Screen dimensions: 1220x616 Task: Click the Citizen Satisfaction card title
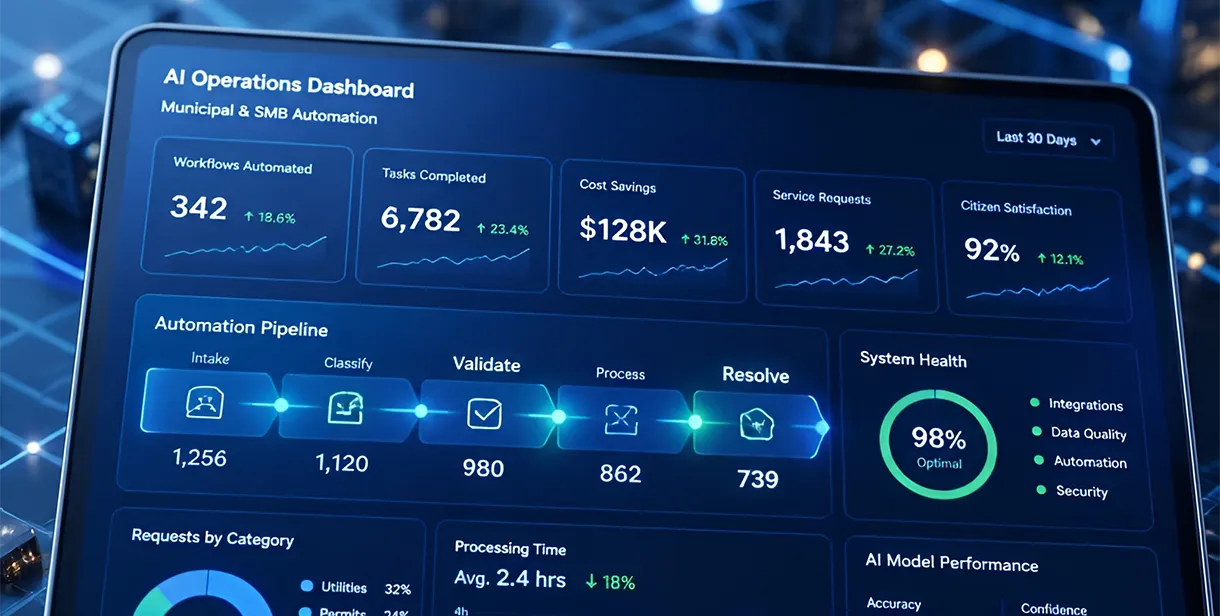pos(1016,208)
